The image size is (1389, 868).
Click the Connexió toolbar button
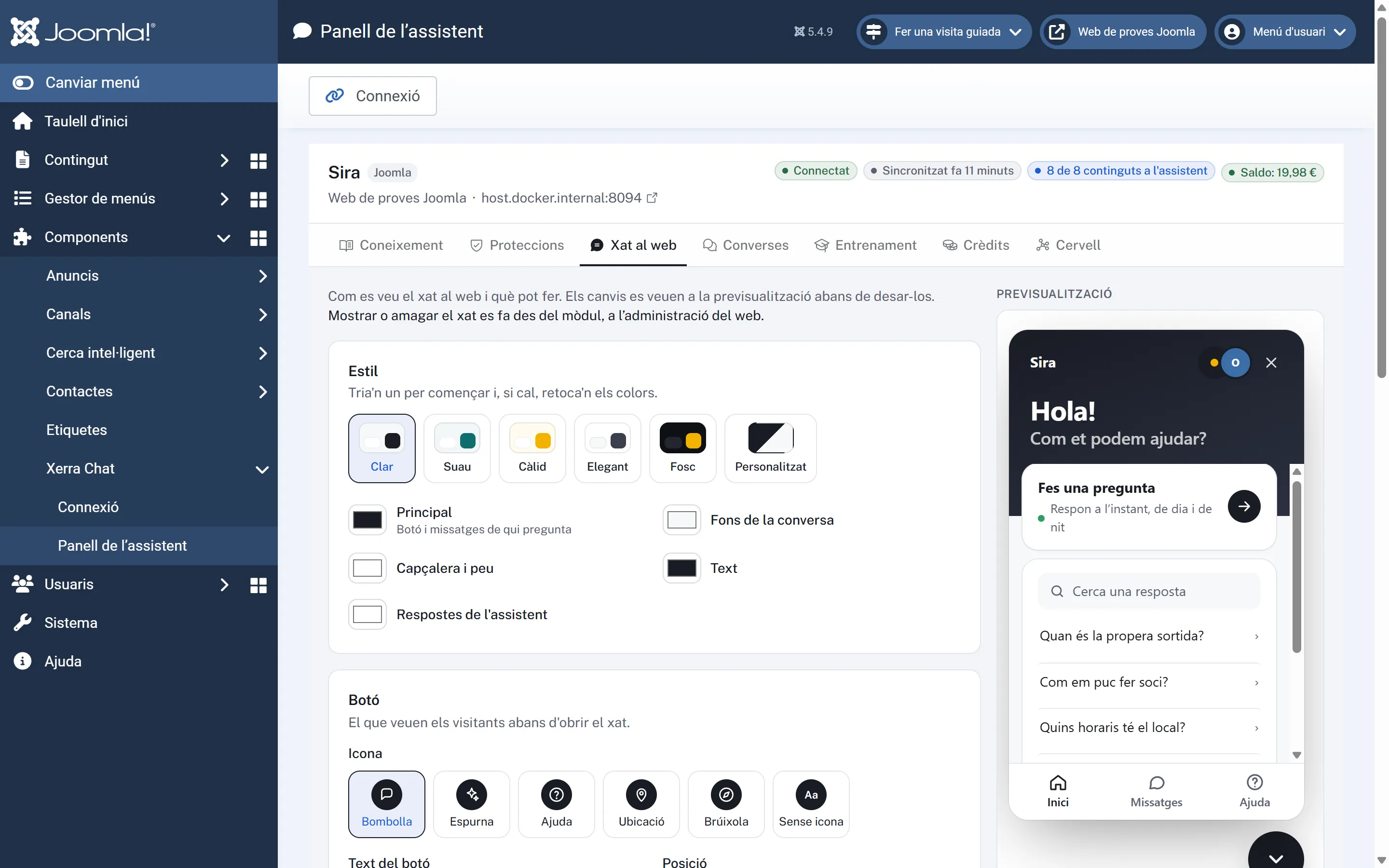coord(372,96)
